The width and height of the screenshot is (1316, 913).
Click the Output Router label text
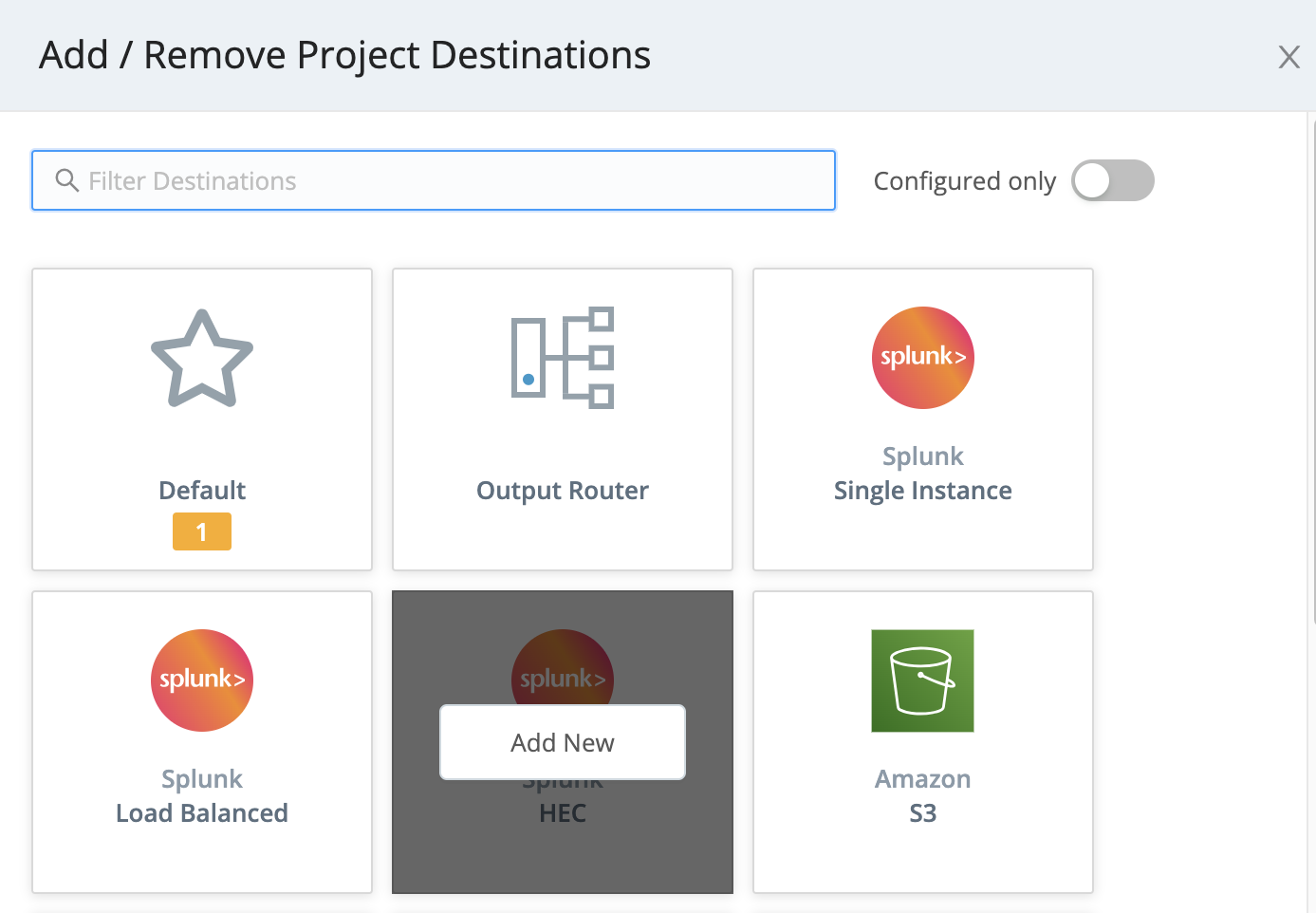tap(563, 491)
